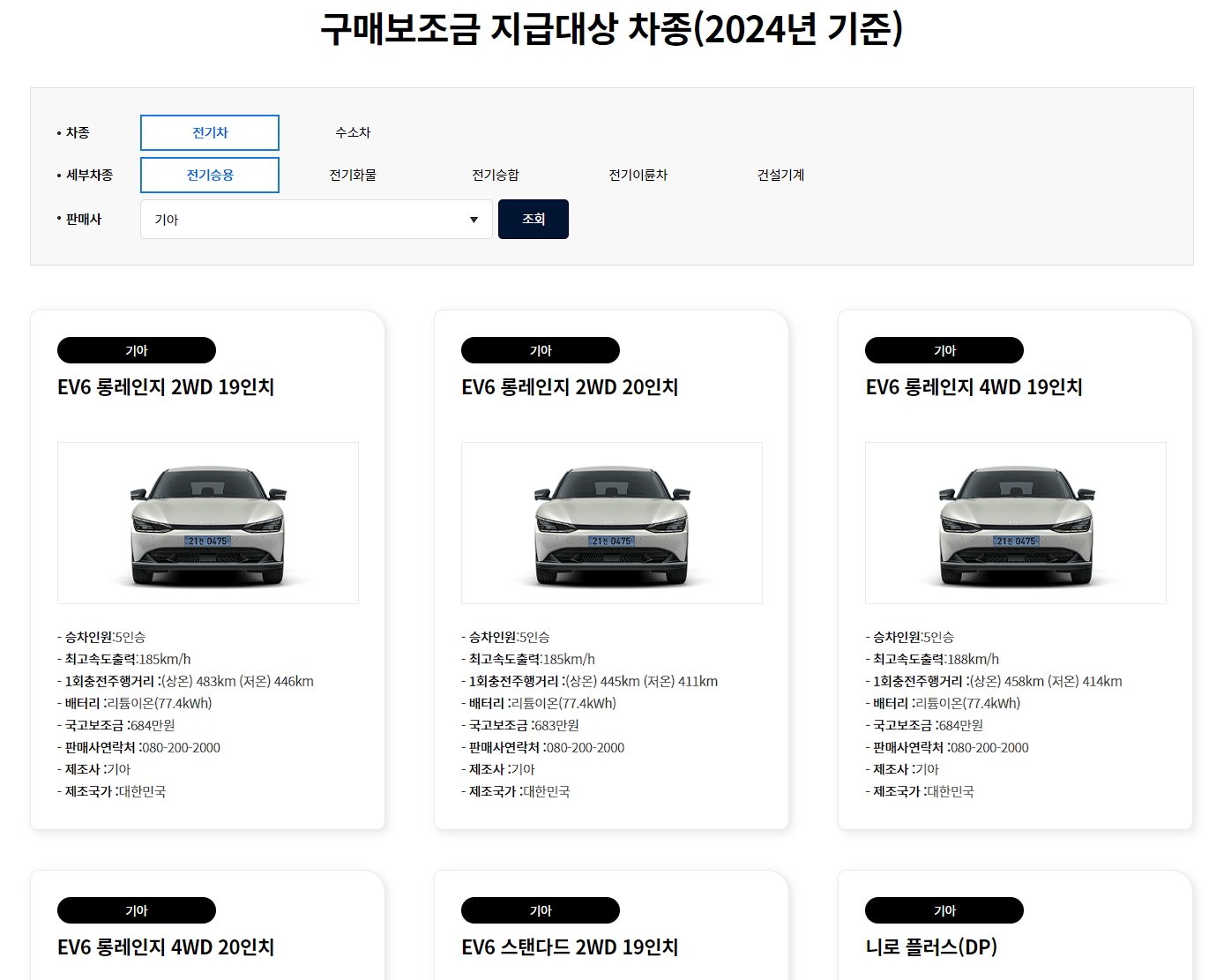The height and width of the screenshot is (980, 1209).
Task: Click the 458km (저온) 414km range text
Action: click(1063, 681)
